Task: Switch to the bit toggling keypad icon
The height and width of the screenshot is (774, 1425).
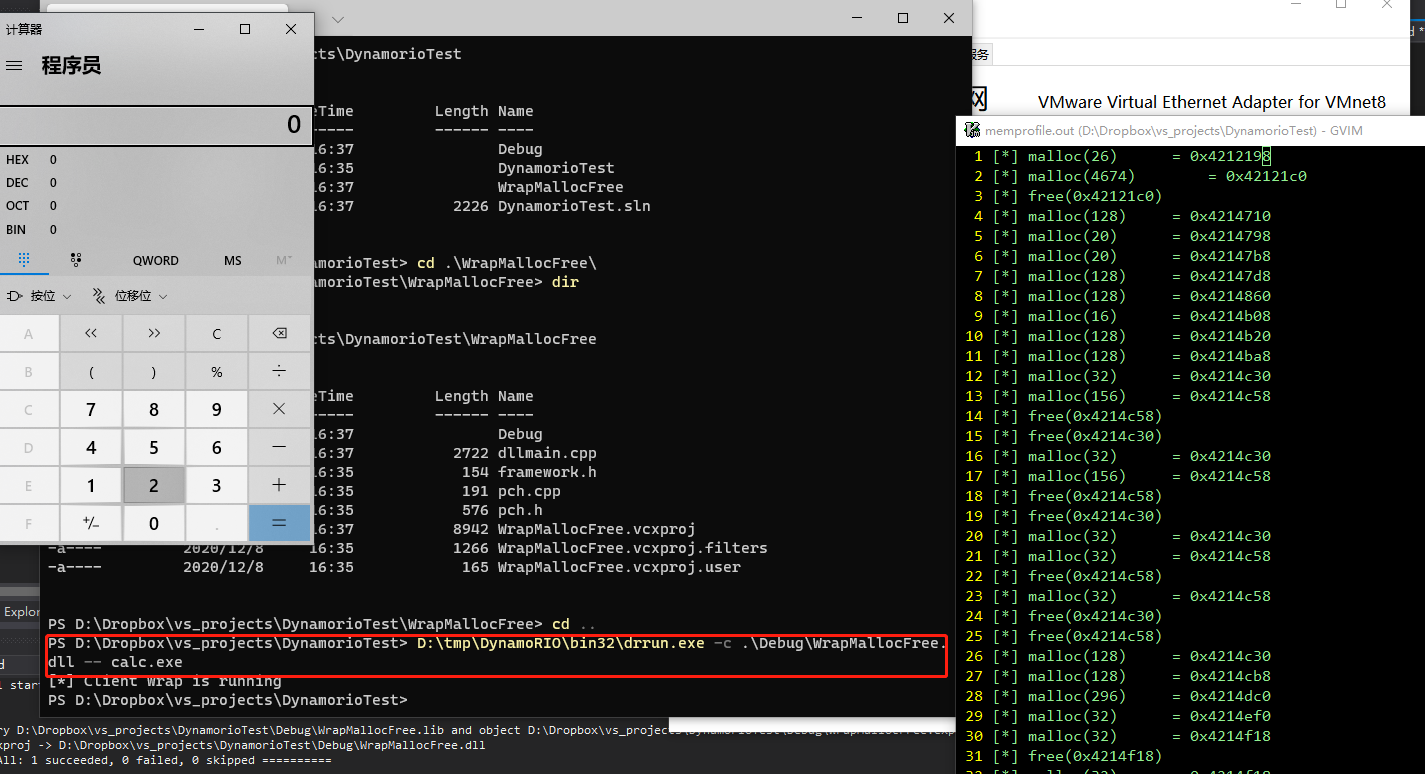Action: [76, 260]
